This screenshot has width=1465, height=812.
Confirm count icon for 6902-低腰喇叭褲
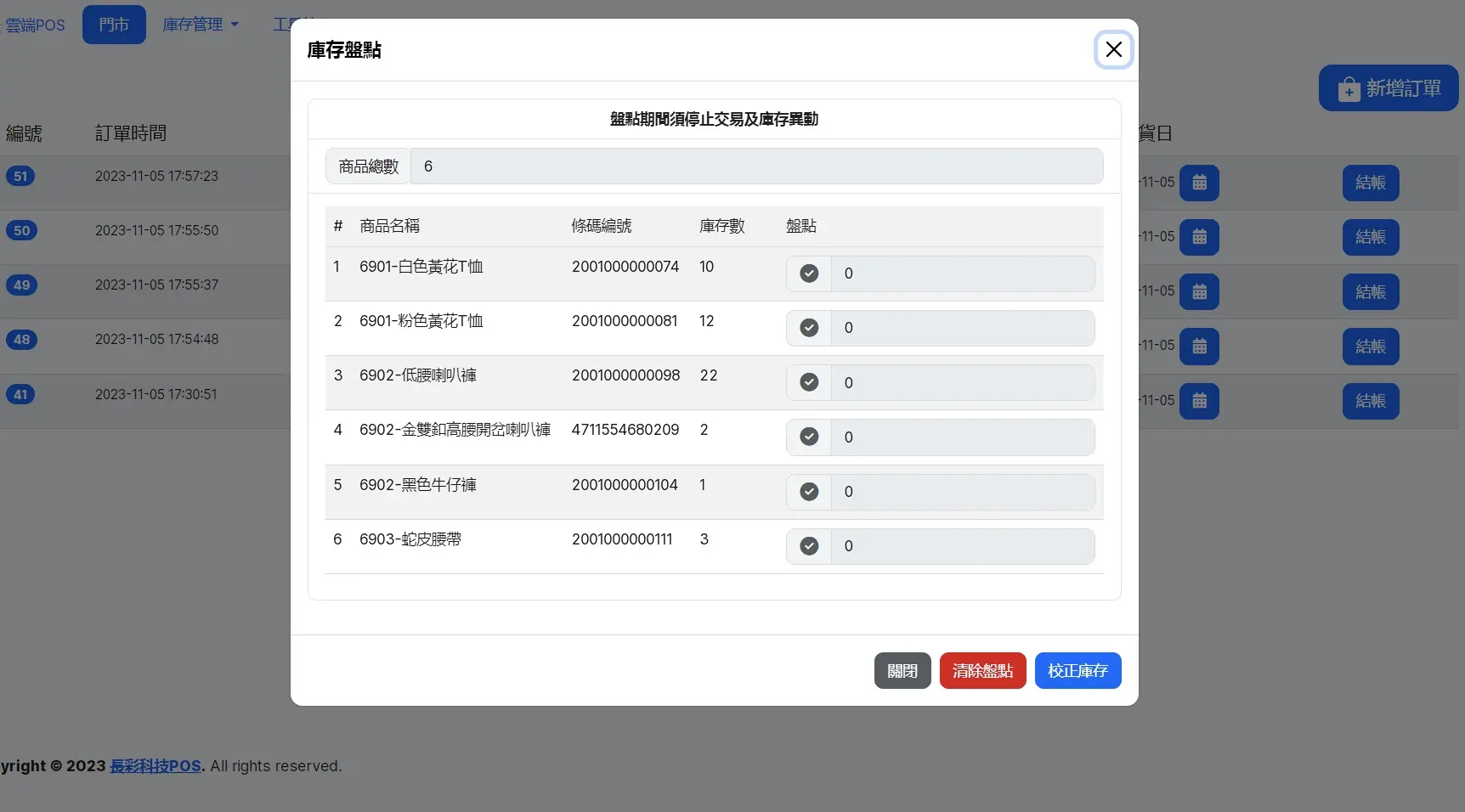pos(809,382)
